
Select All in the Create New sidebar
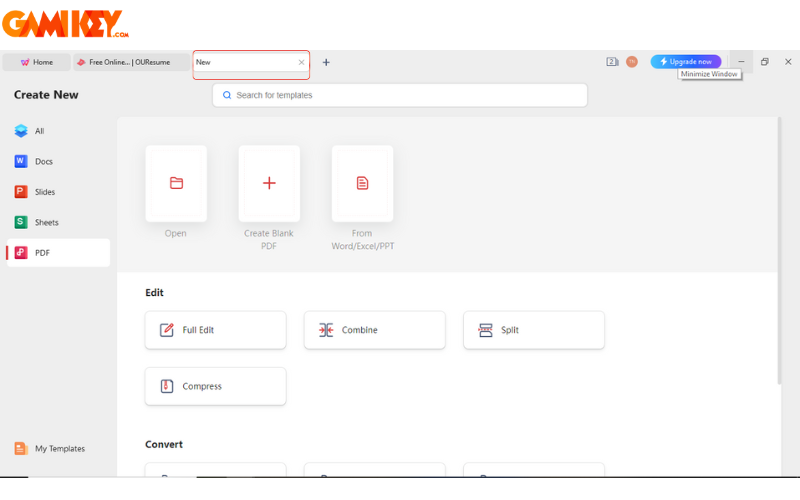40,131
